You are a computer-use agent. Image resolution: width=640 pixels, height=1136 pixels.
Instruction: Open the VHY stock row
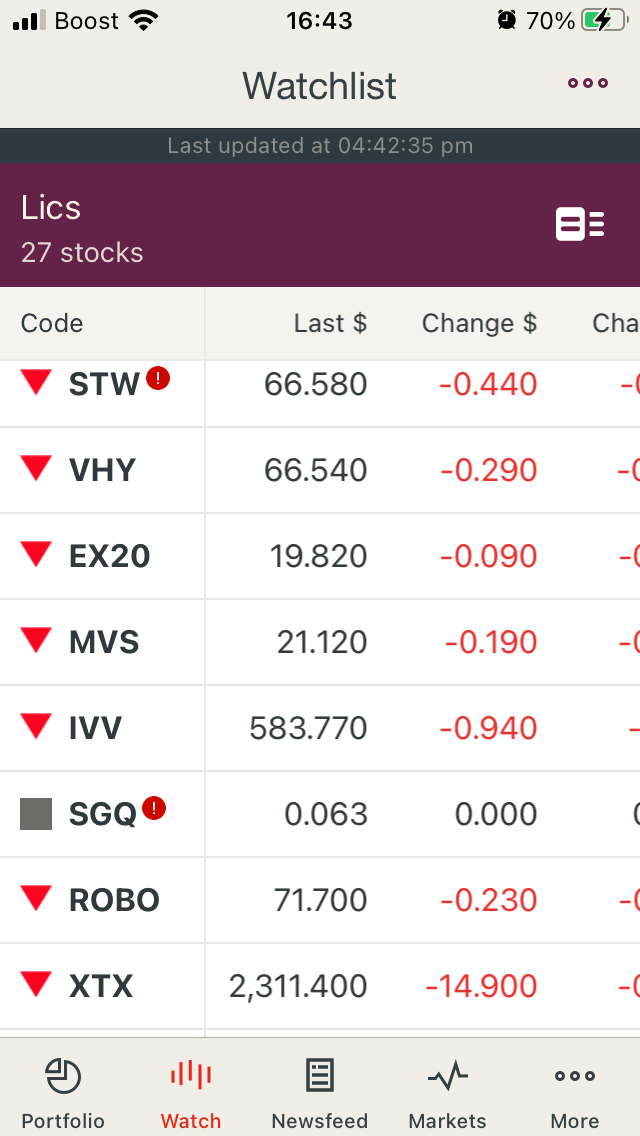tap(320, 470)
